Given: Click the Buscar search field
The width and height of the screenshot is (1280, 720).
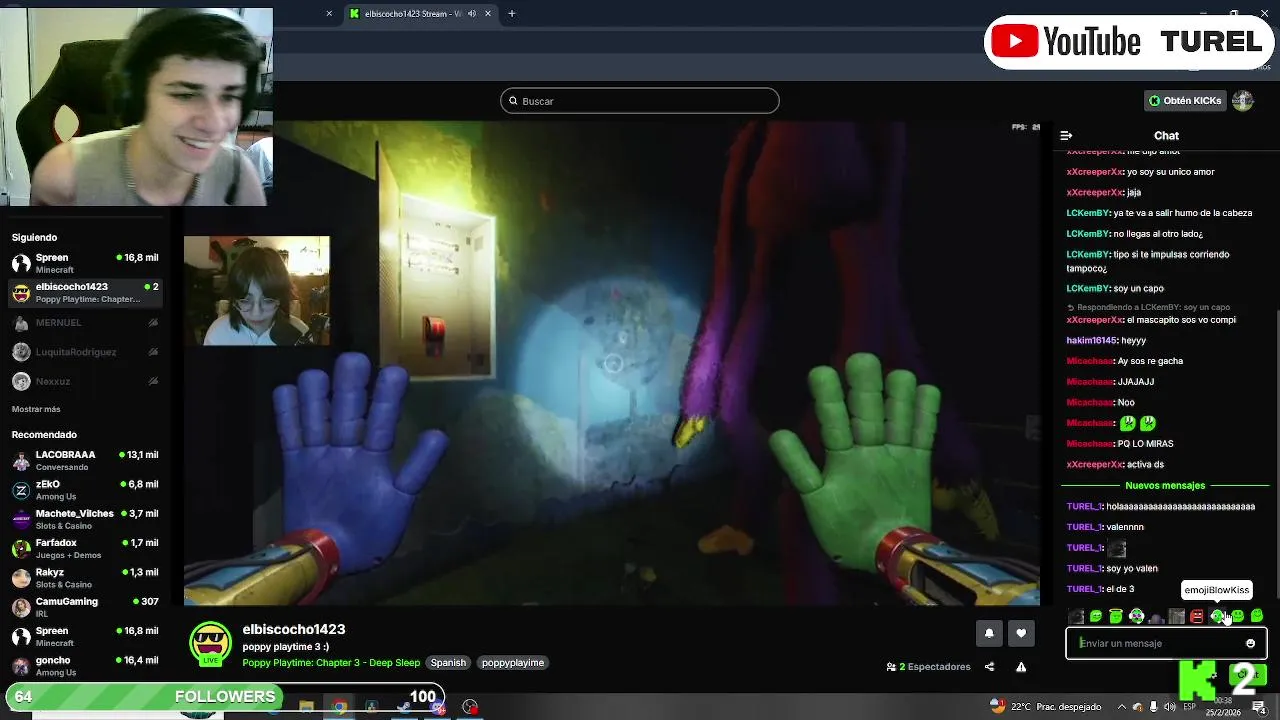Looking at the screenshot, I should point(639,101).
